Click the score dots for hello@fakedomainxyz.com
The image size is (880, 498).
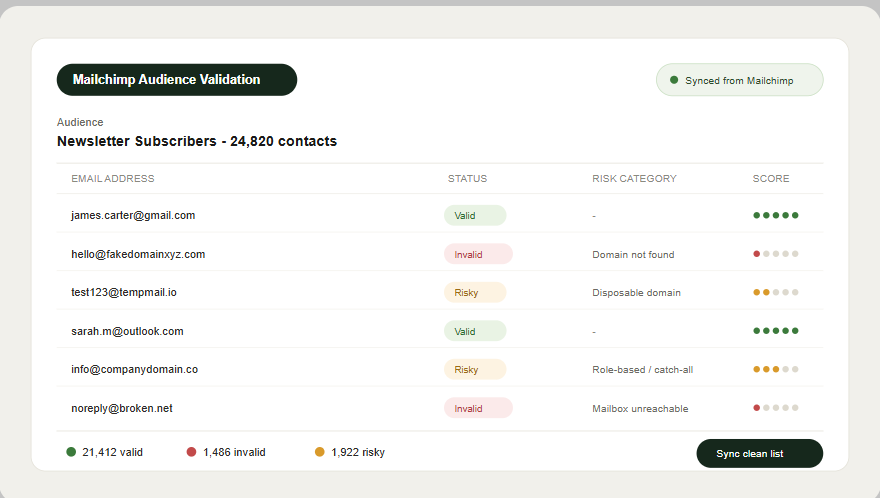coord(776,254)
